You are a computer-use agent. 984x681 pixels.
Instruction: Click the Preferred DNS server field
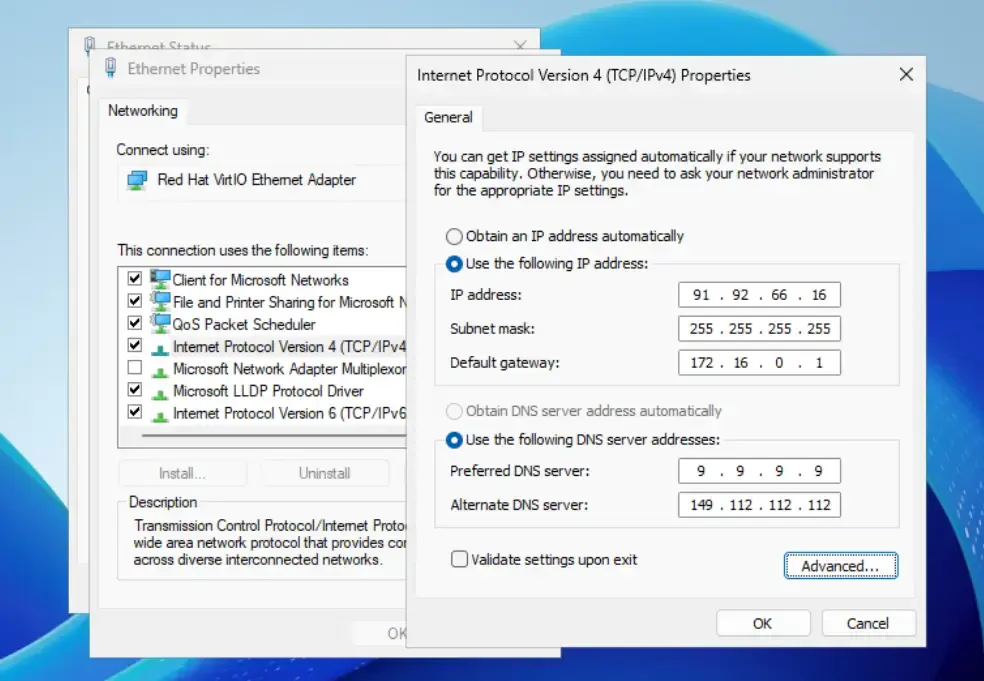[x=759, y=470]
